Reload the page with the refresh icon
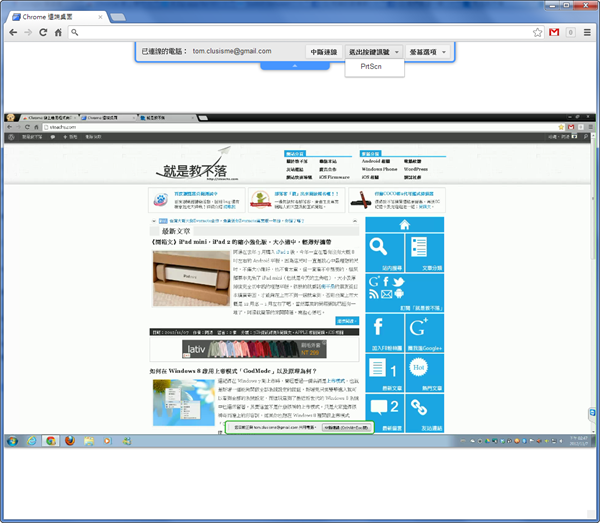 [x=43, y=33]
